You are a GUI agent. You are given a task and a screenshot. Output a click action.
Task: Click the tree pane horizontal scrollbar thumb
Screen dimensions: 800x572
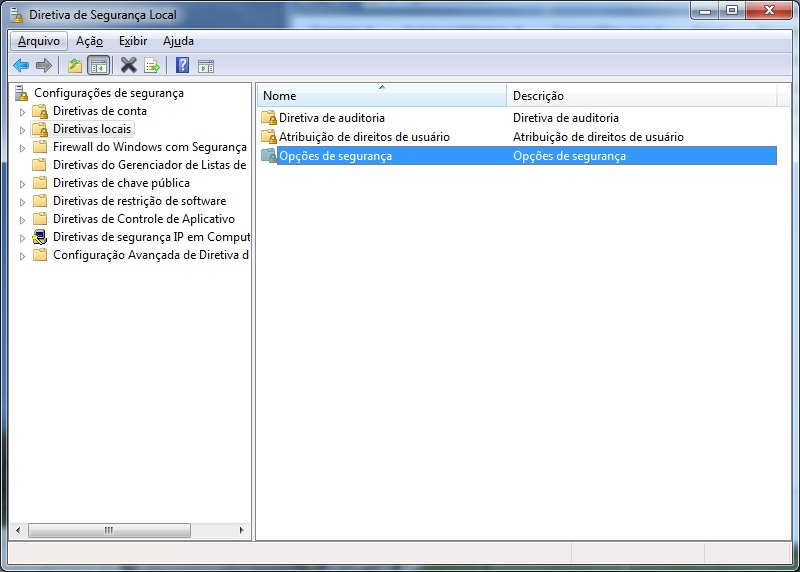point(109,530)
